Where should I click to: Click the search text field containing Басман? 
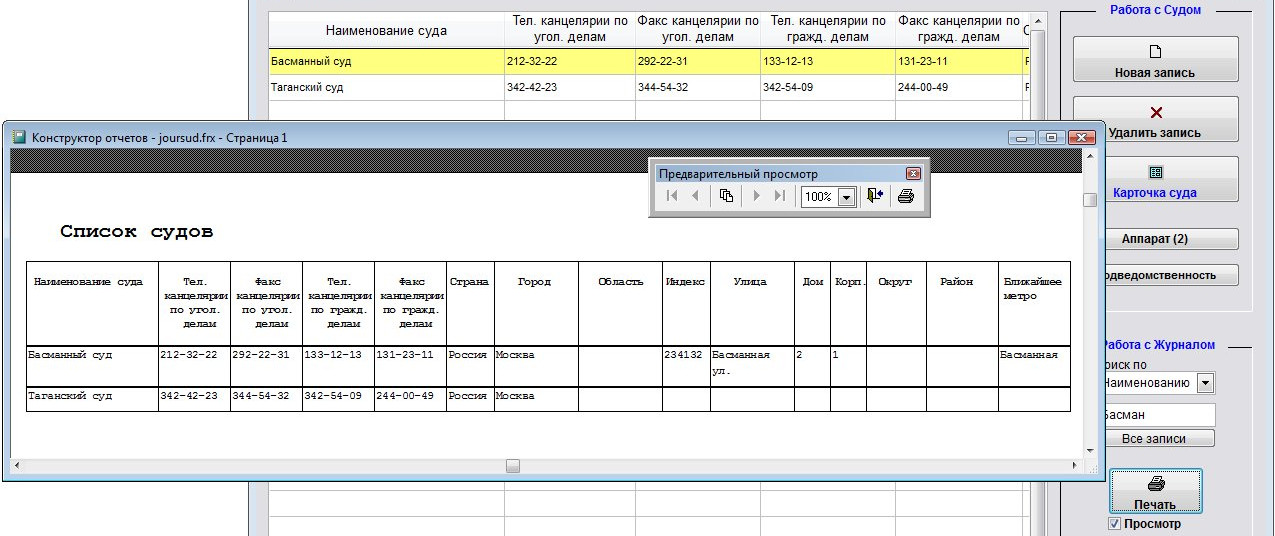point(1157,414)
